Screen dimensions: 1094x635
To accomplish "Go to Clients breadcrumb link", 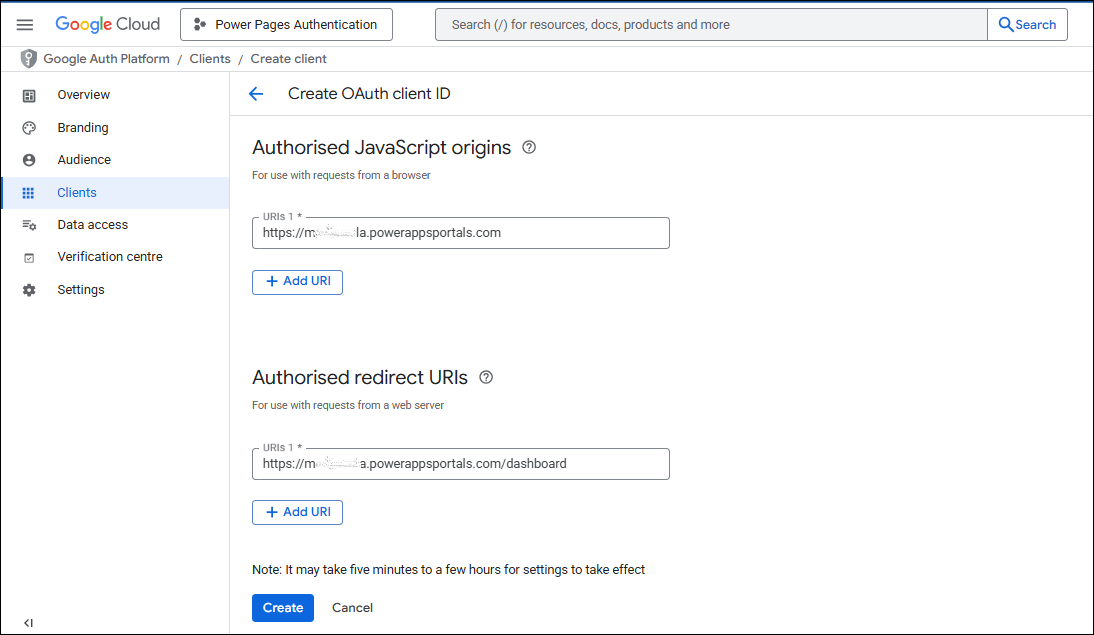I will tap(209, 59).
